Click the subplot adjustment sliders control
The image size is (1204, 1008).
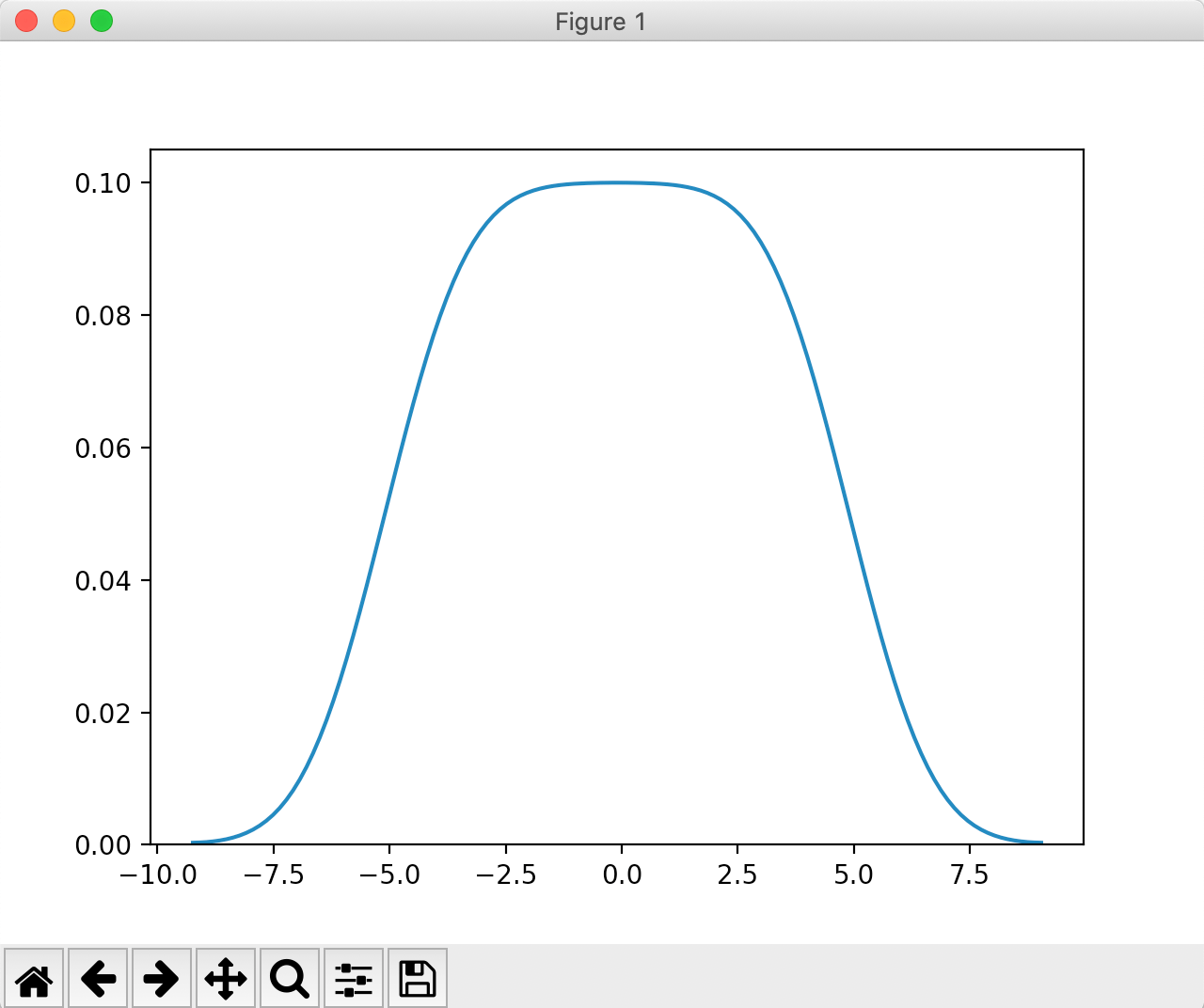pyautogui.click(x=354, y=978)
